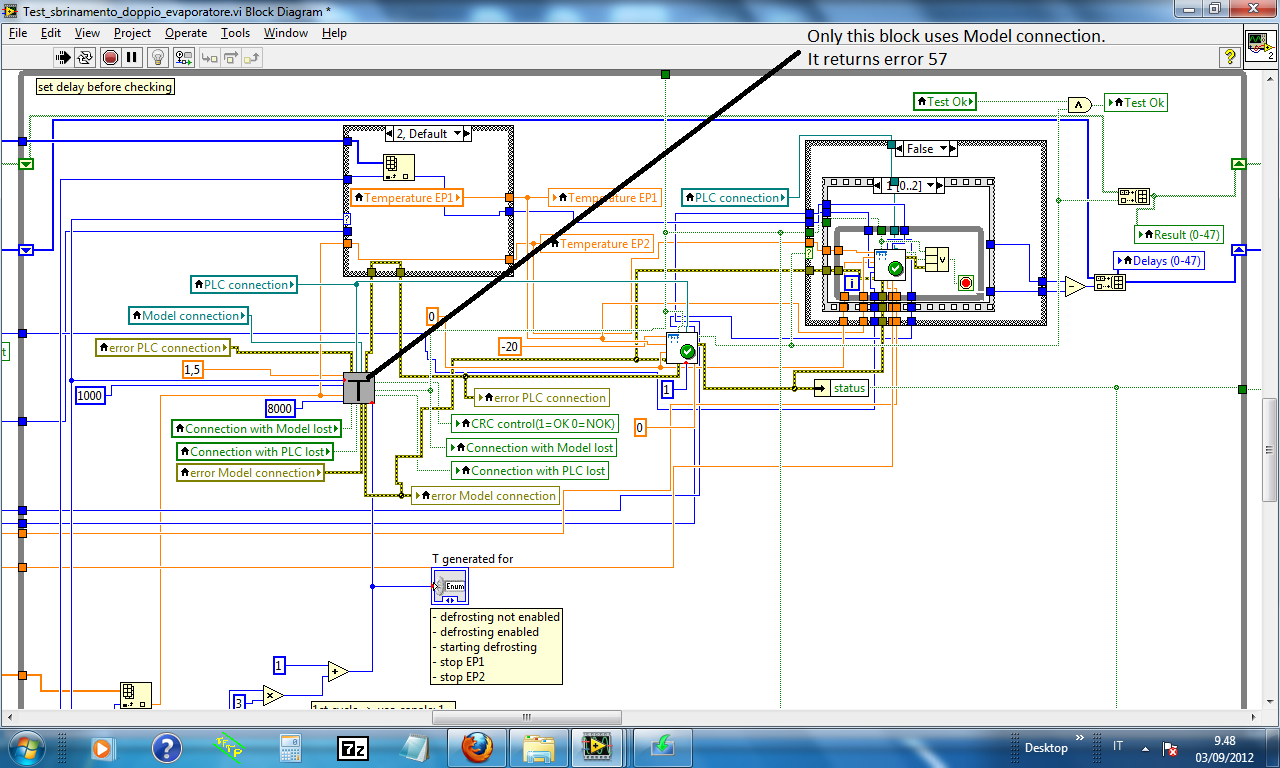
Task: Select checkmark subVI inside the inner loop
Action: [x=890, y=264]
